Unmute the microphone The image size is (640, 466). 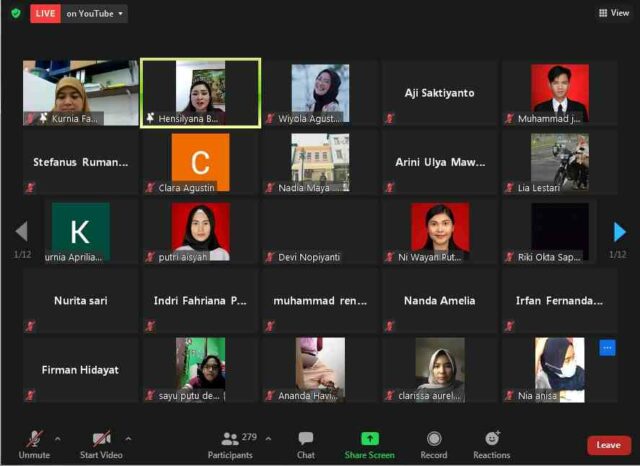(34, 444)
